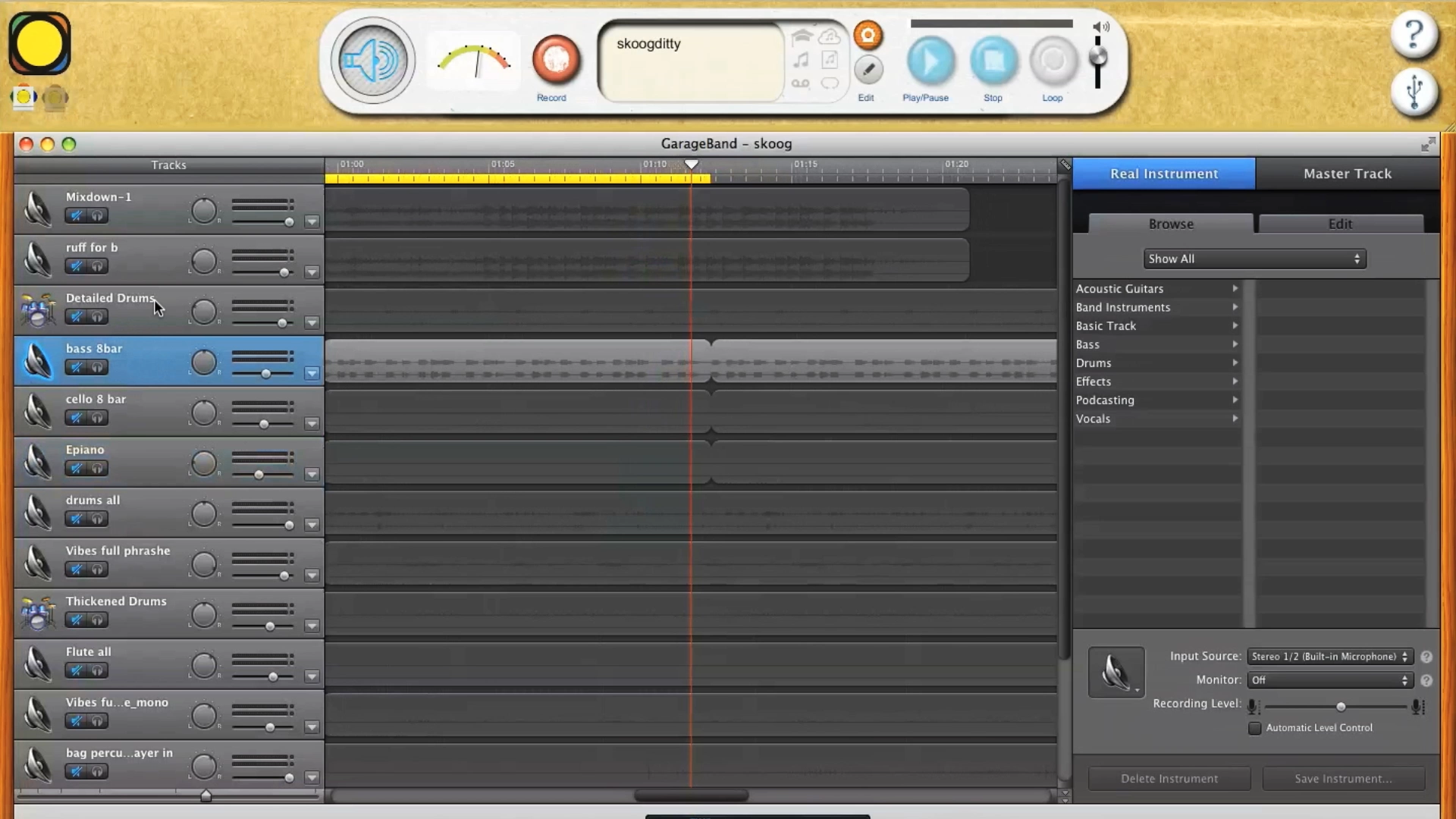Open the Show All dropdown

pos(1254,259)
